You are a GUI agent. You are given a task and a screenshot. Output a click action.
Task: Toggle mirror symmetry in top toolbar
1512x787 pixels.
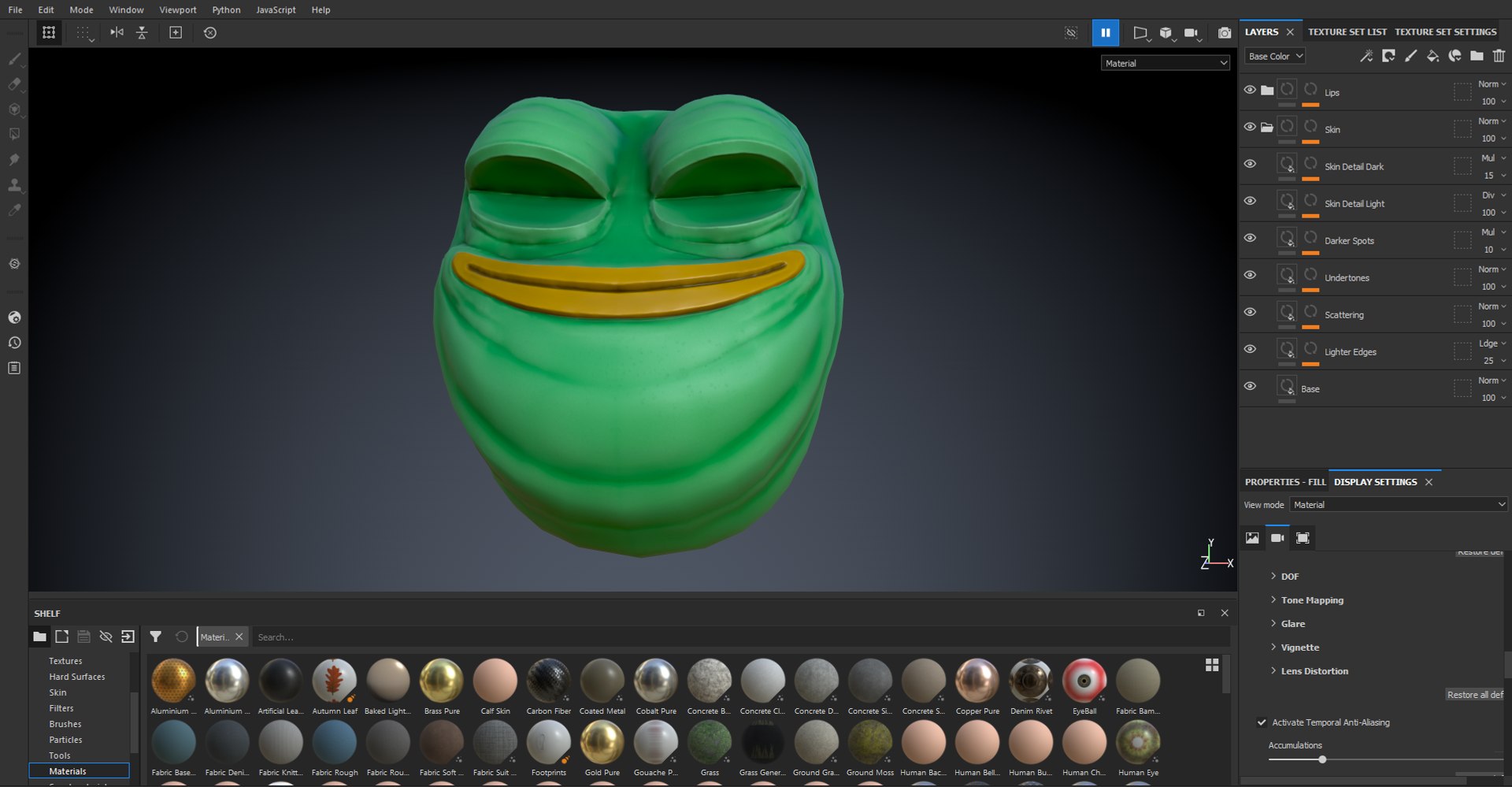click(x=117, y=32)
